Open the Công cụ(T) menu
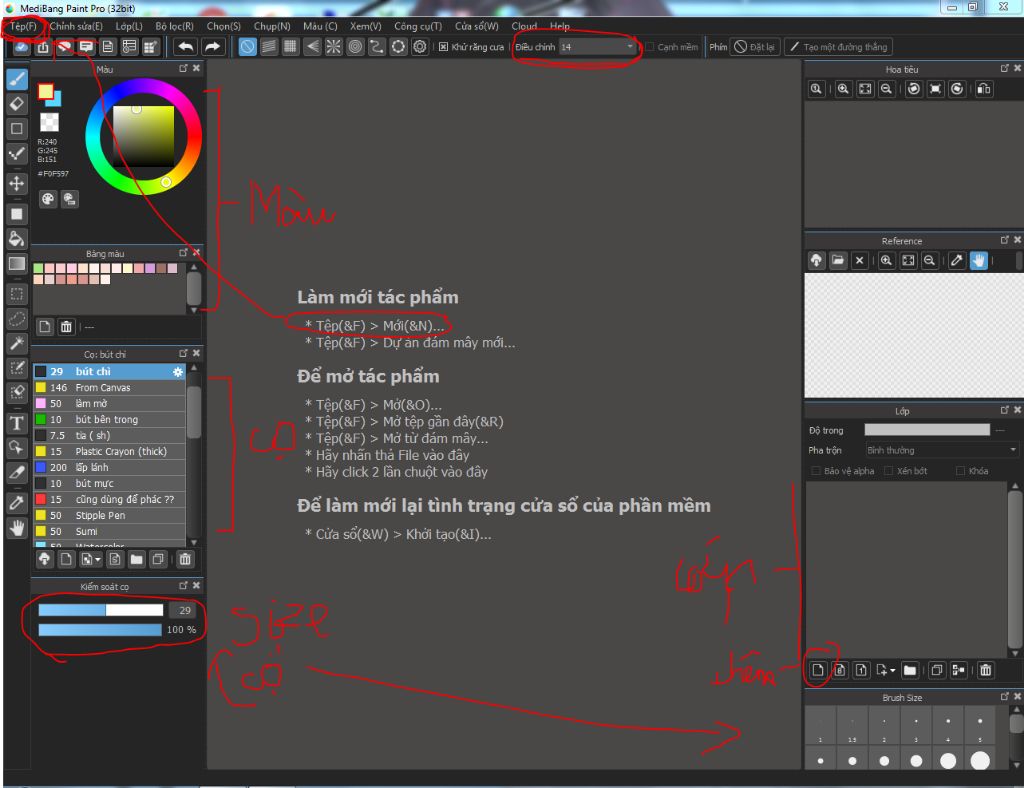 coord(418,26)
